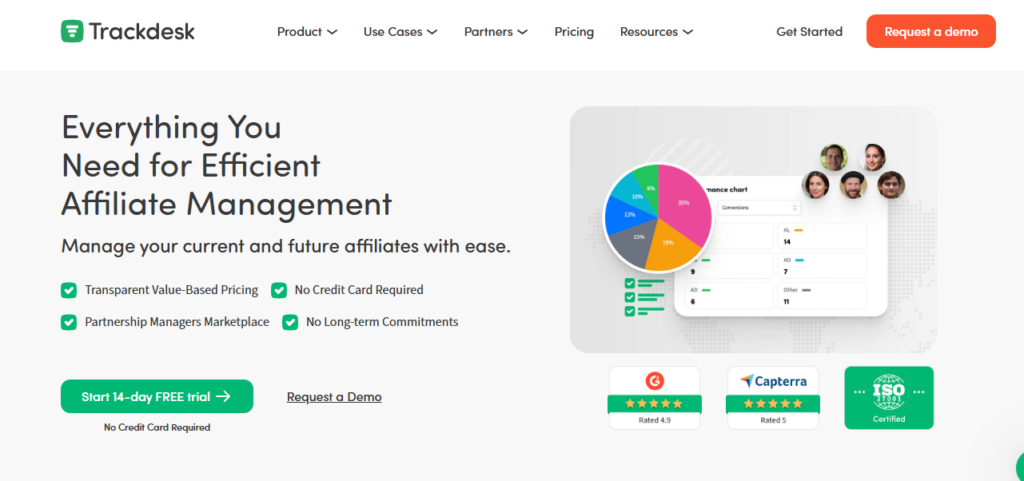This screenshot has width=1024, height=481.
Task: Open the Use Cases dropdown
Action: point(400,32)
